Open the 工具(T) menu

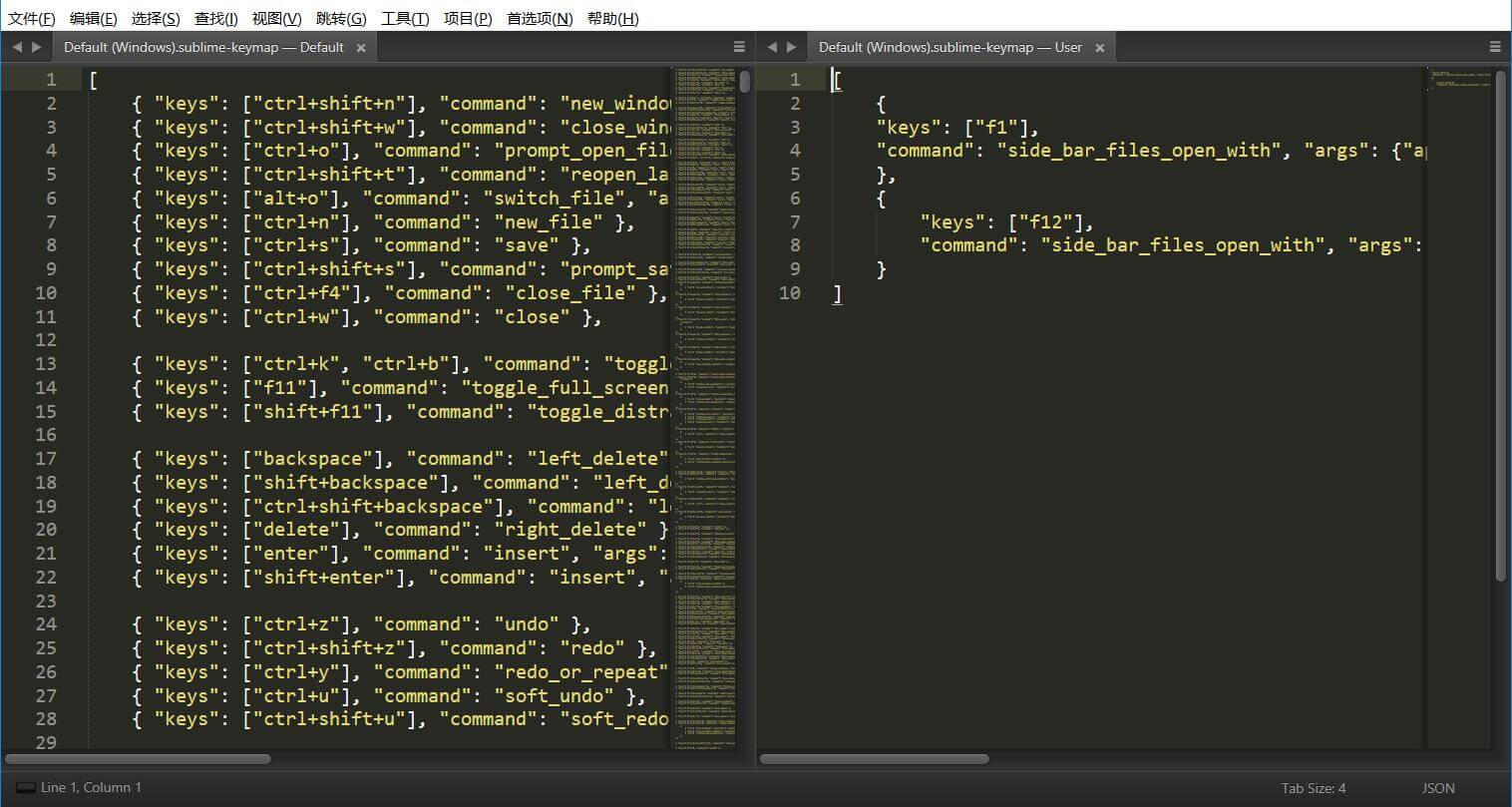click(x=405, y=18)
